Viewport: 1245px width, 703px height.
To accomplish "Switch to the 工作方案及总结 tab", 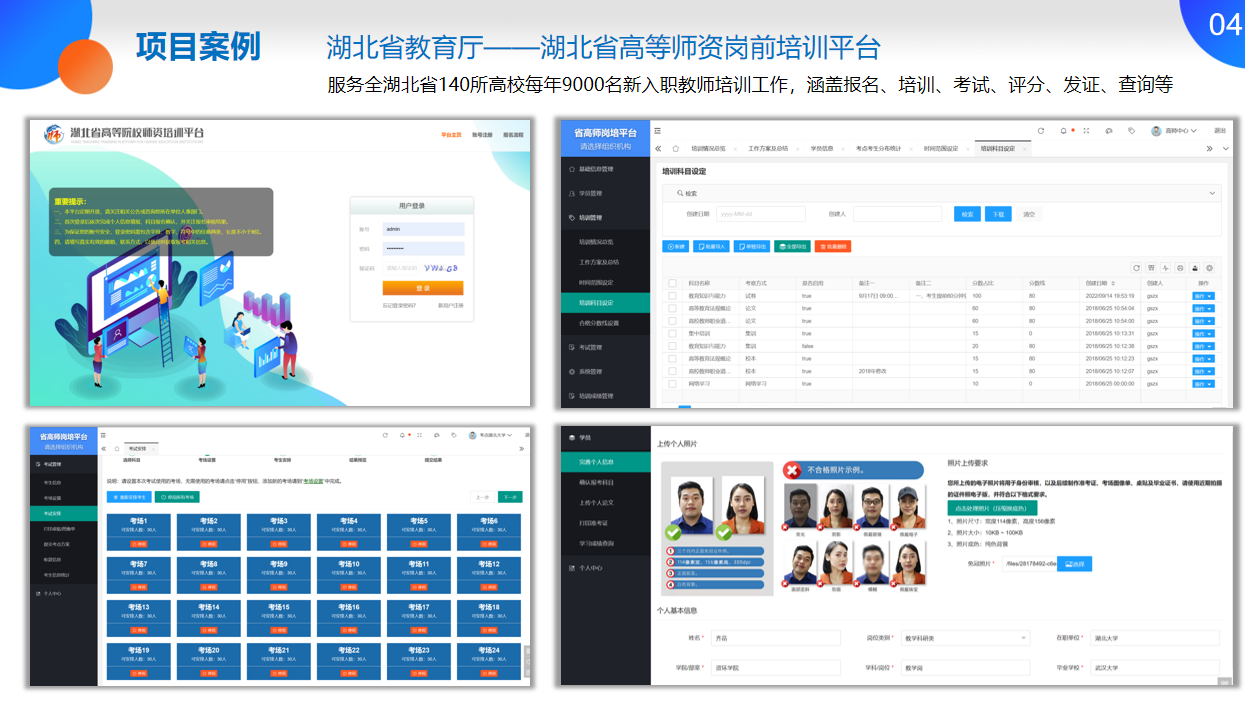I will [x=768, y=148].
